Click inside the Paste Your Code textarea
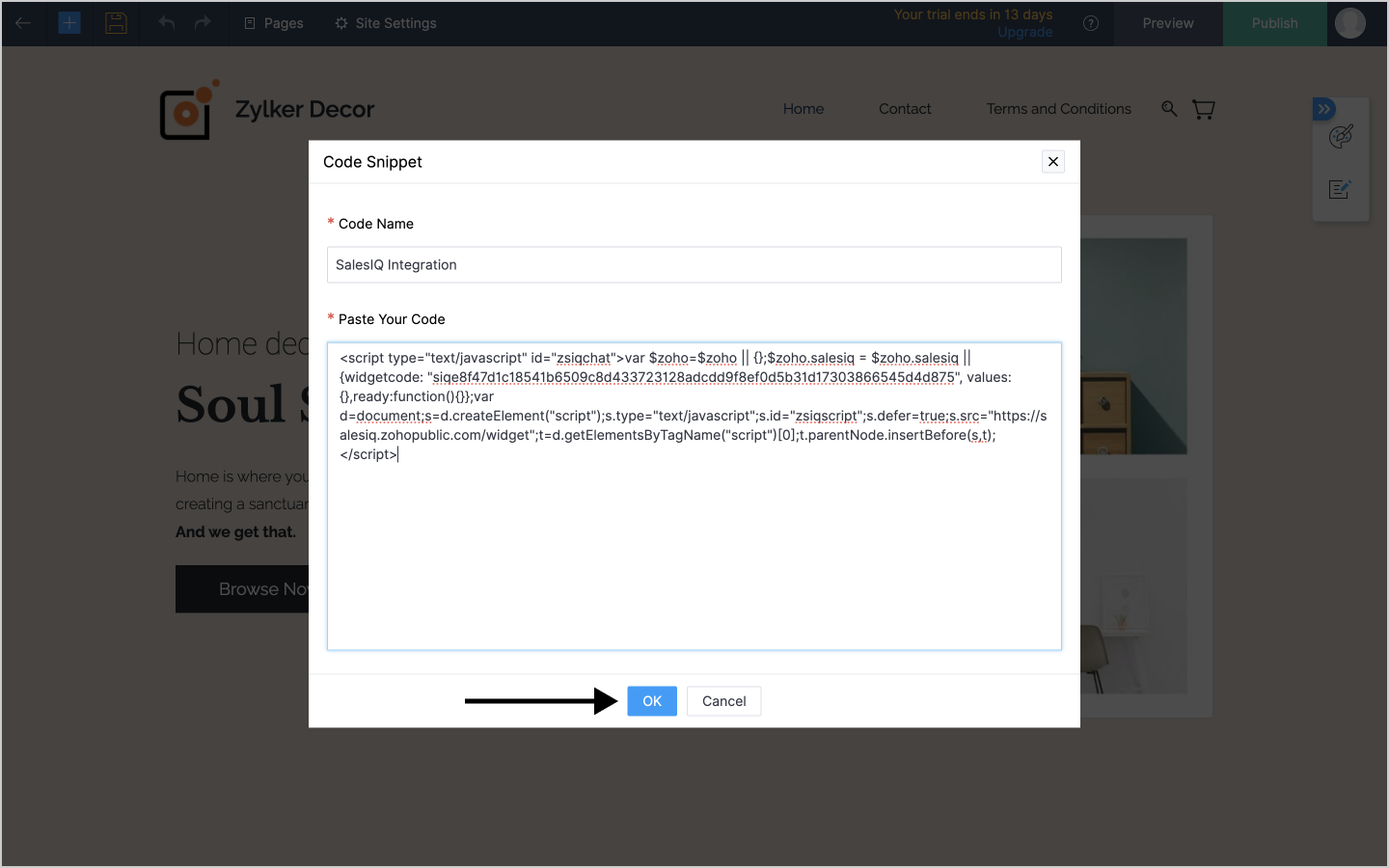 coord(694,497)
